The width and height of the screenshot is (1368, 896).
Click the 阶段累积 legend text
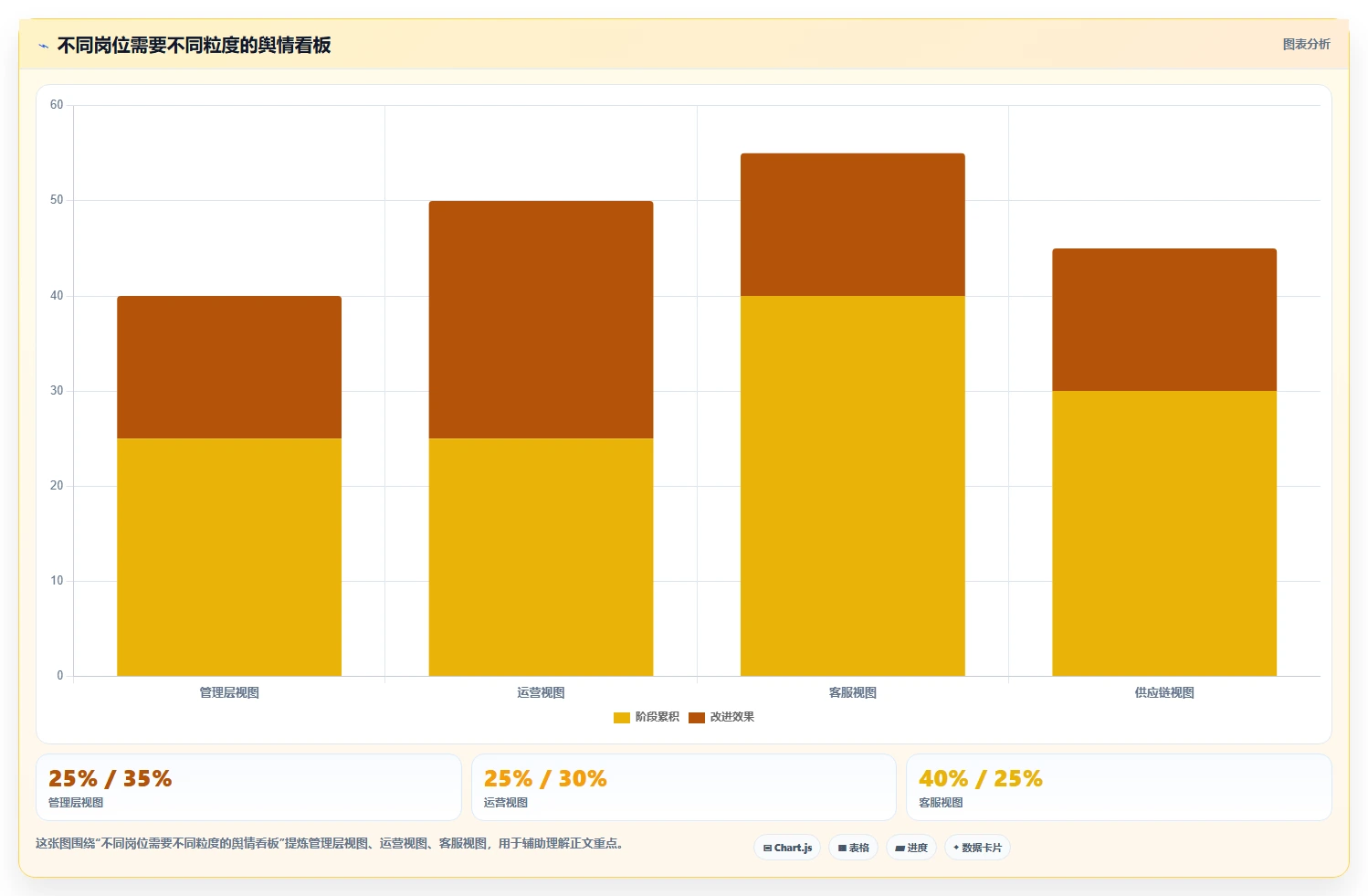pos(658,717)
